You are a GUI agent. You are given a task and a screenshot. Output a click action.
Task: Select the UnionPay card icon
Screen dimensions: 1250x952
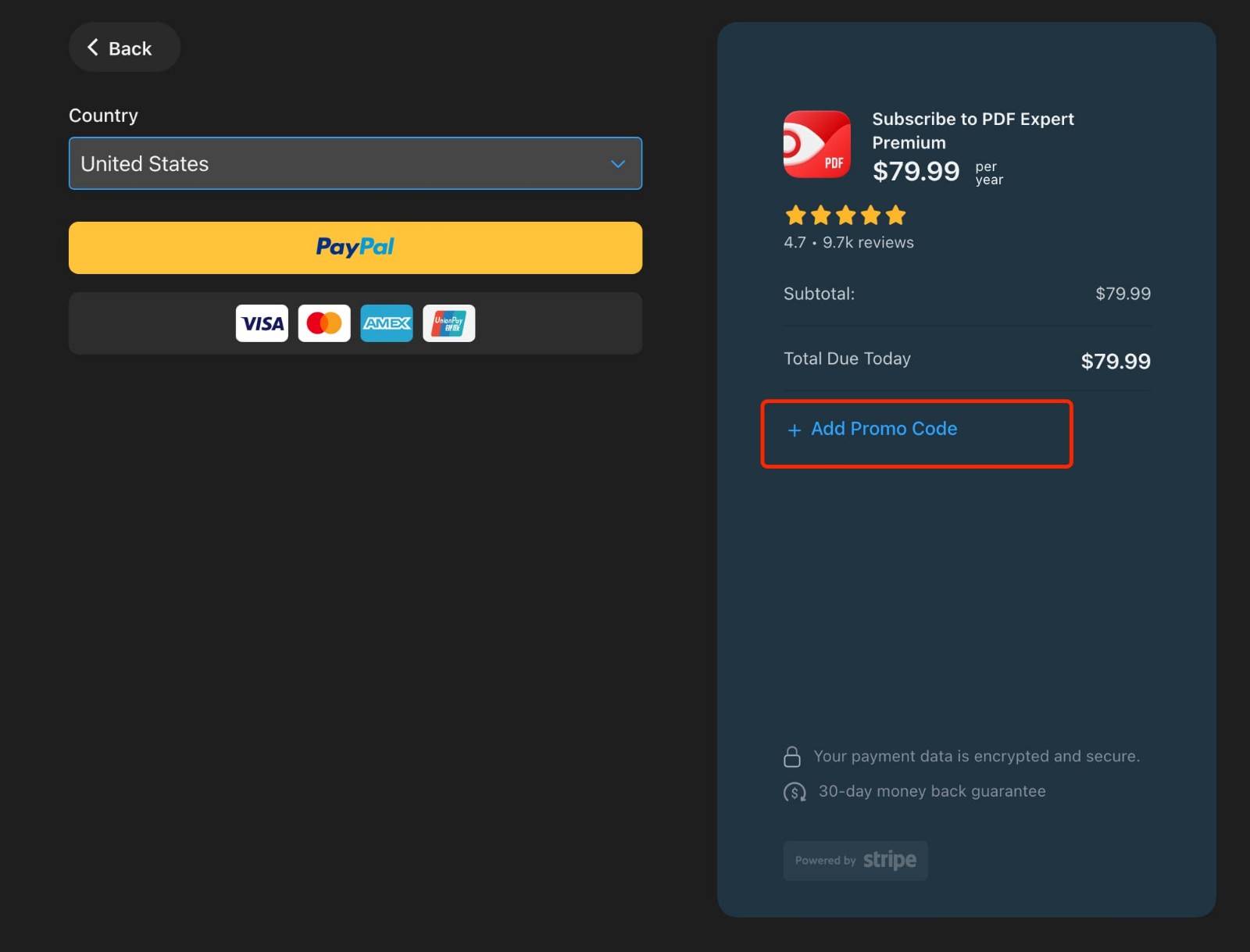(448, 323)
